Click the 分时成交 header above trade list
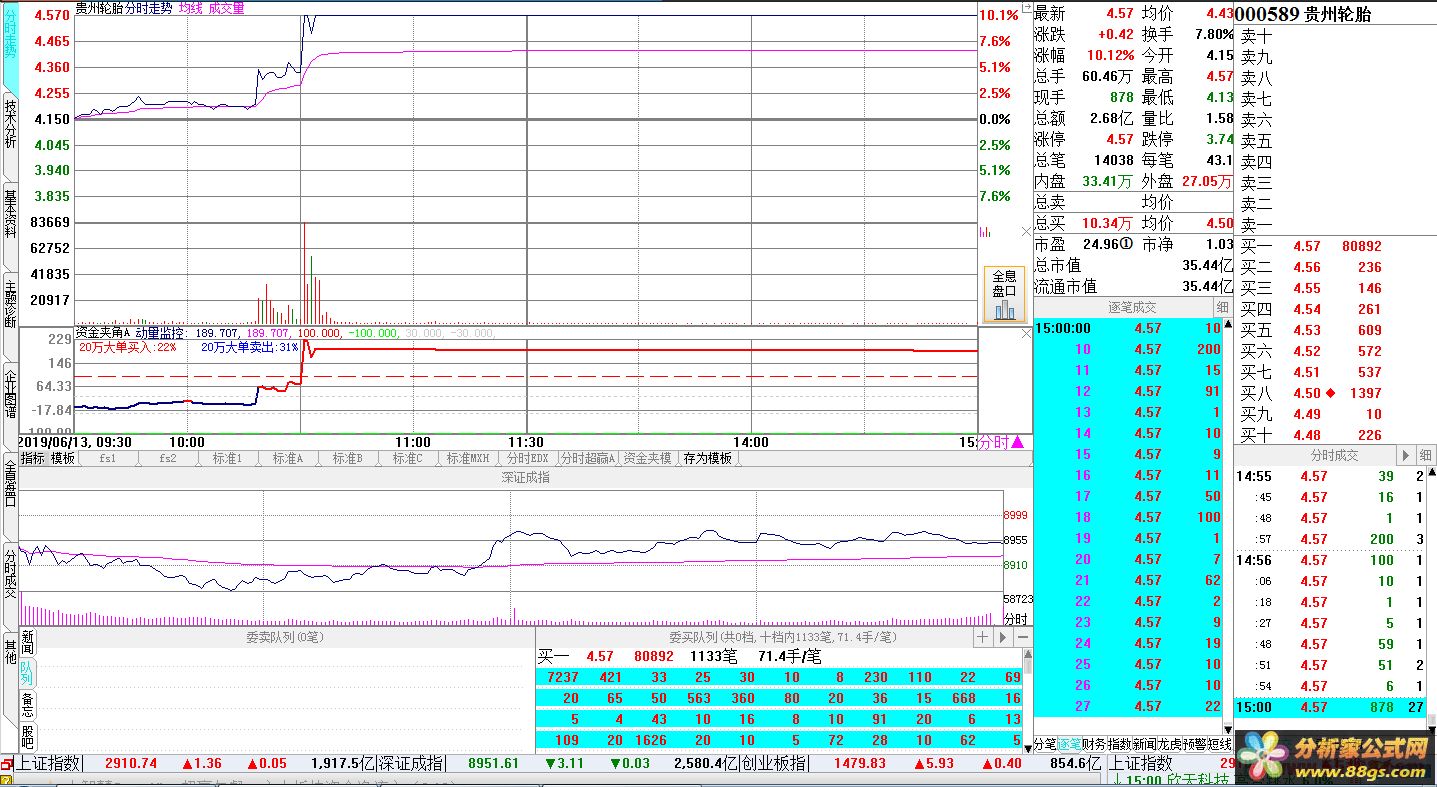1437x787 pixels. pyautogui.click(x=1334, y=455)
